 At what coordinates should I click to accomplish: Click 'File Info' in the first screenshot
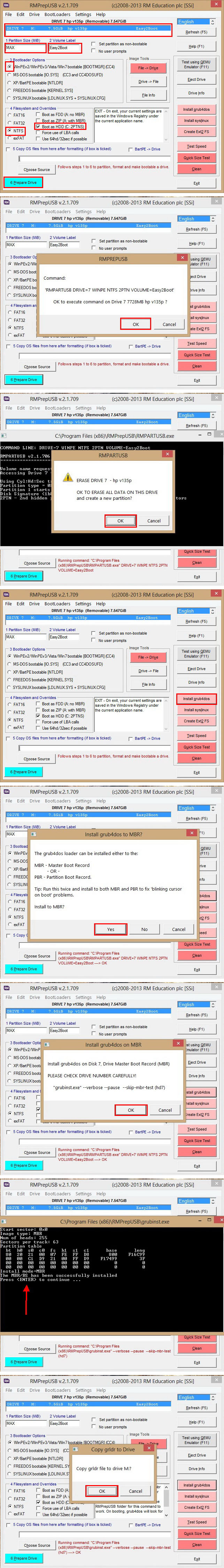[x=148, y=95]
